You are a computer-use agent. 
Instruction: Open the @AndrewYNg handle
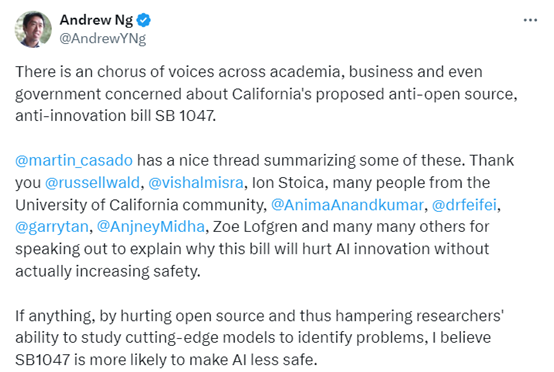click(x=102, y=39)
